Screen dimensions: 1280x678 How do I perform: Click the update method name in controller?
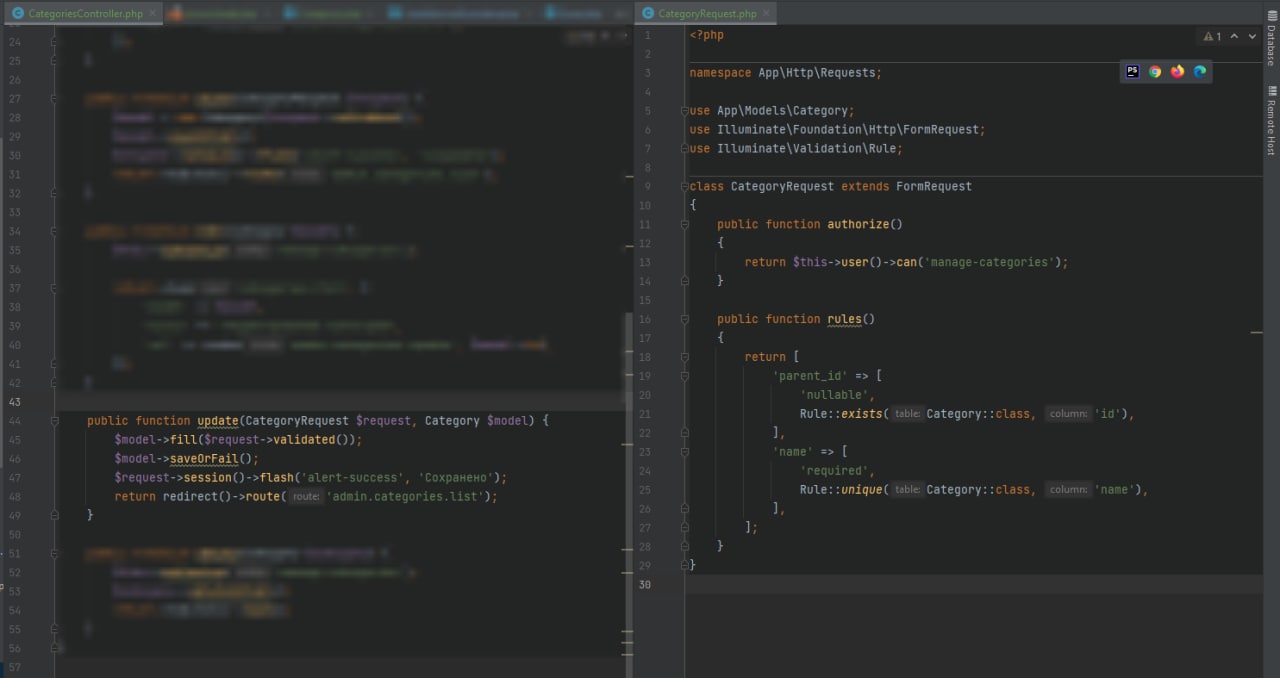tap(217, 421)
